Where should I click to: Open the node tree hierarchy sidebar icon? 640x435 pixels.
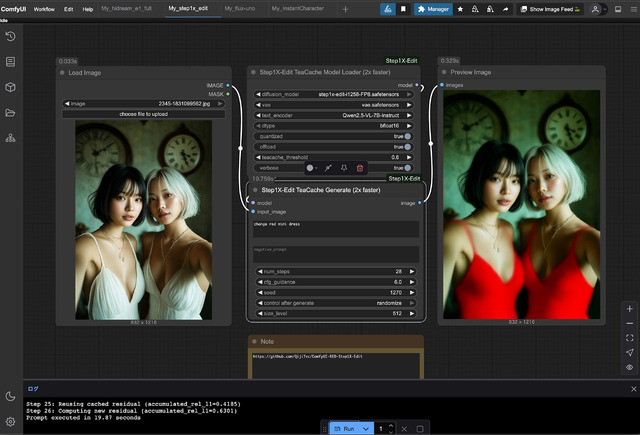pyautogui.click(x=11, y=138)
